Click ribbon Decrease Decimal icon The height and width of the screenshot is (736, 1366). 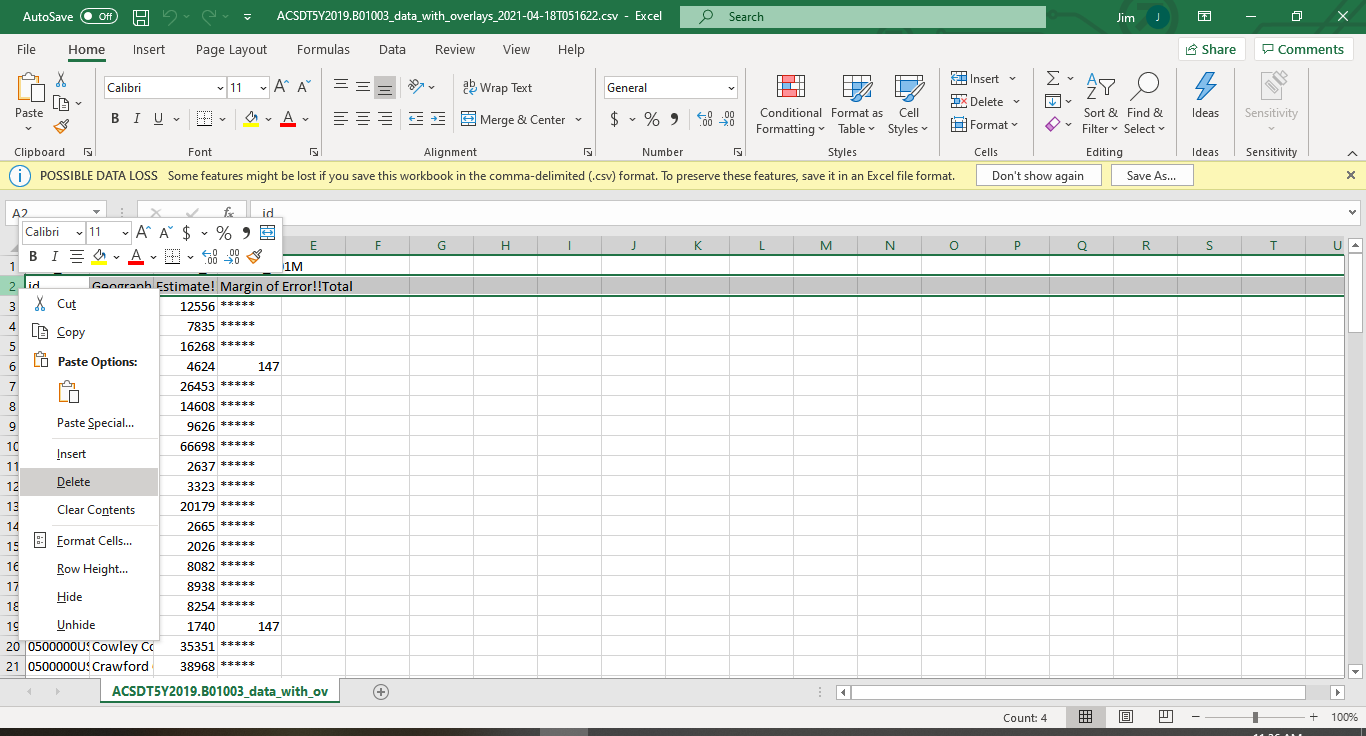[x=727, y=119]
